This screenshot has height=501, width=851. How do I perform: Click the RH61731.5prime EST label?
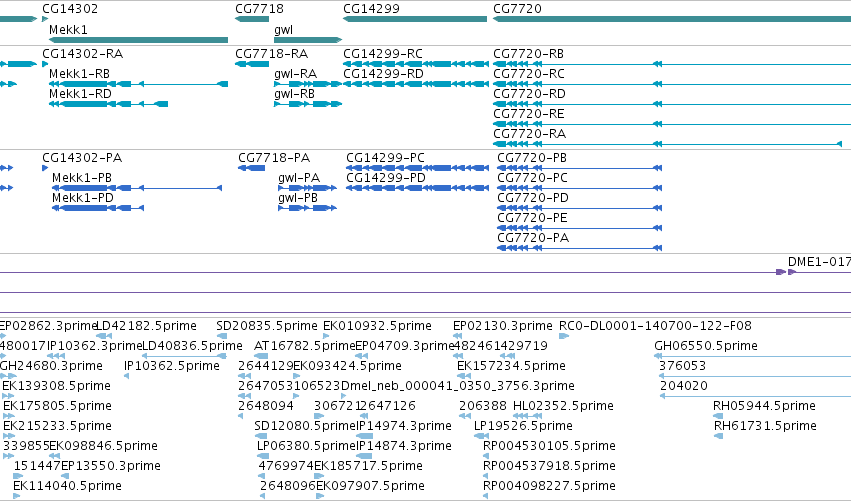765,426
